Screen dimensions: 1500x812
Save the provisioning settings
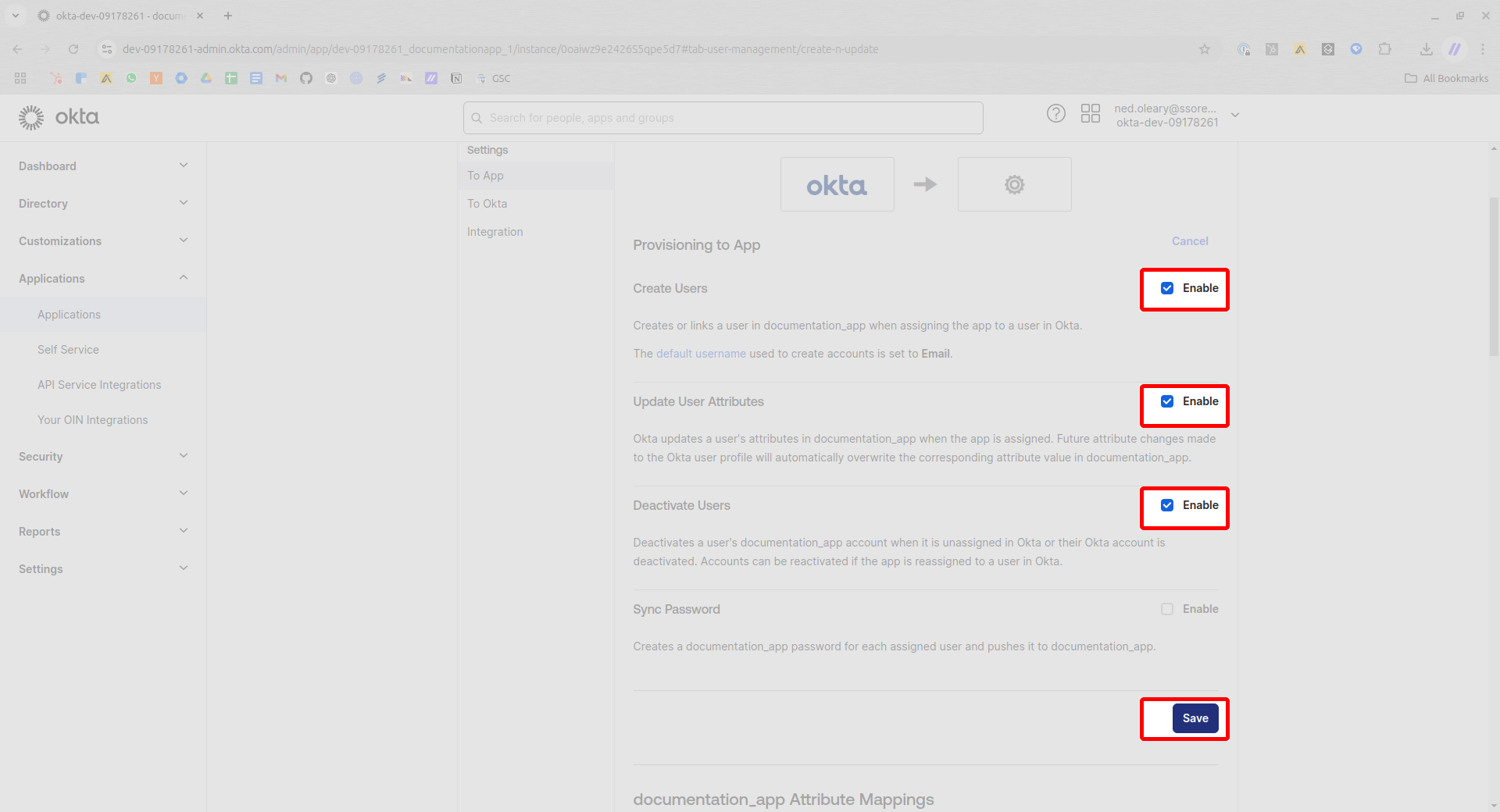click(1195, 718)
